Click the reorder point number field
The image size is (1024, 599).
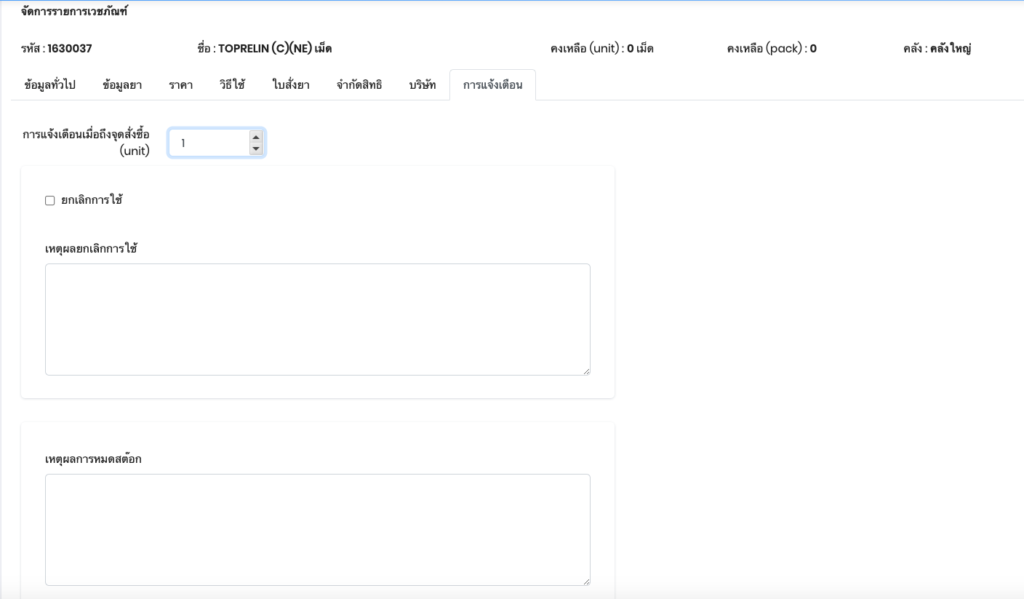(x=207, y=143)
